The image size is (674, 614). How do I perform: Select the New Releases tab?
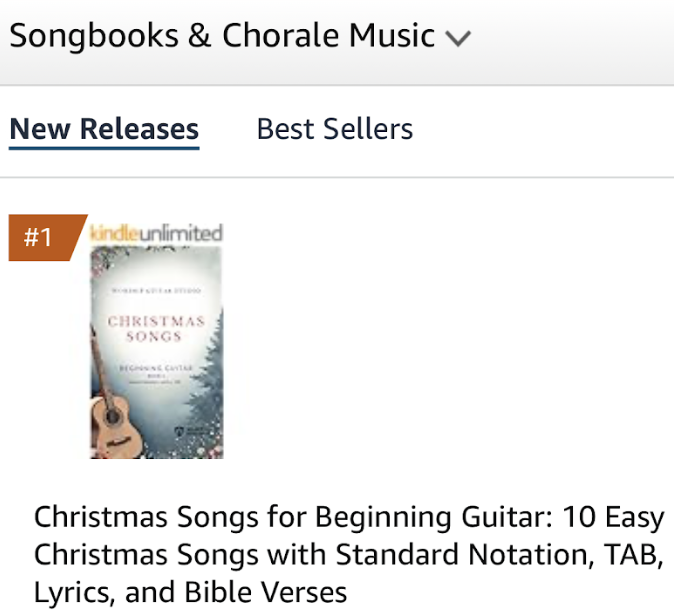tap(104, 129)
